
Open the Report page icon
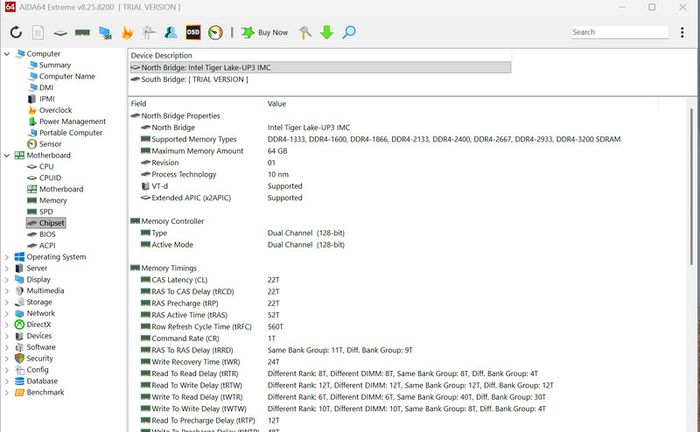(38, 32)
